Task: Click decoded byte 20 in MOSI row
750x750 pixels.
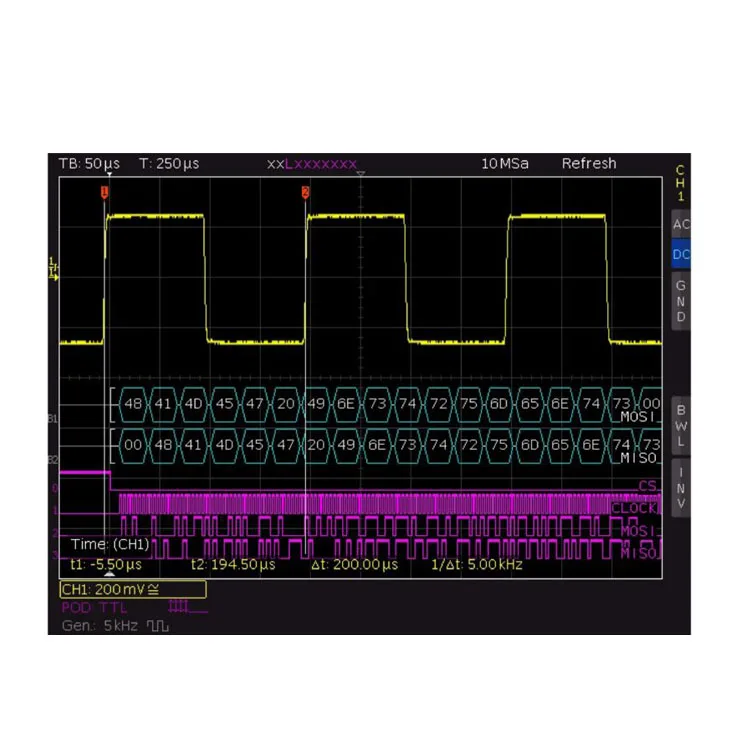Action: (286, 404)
